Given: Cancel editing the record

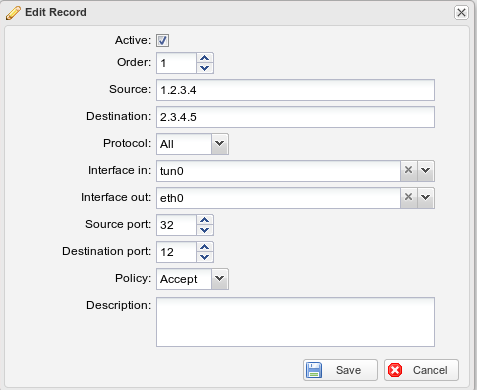Looking at the screenshot, I should (x=421, y=370).
